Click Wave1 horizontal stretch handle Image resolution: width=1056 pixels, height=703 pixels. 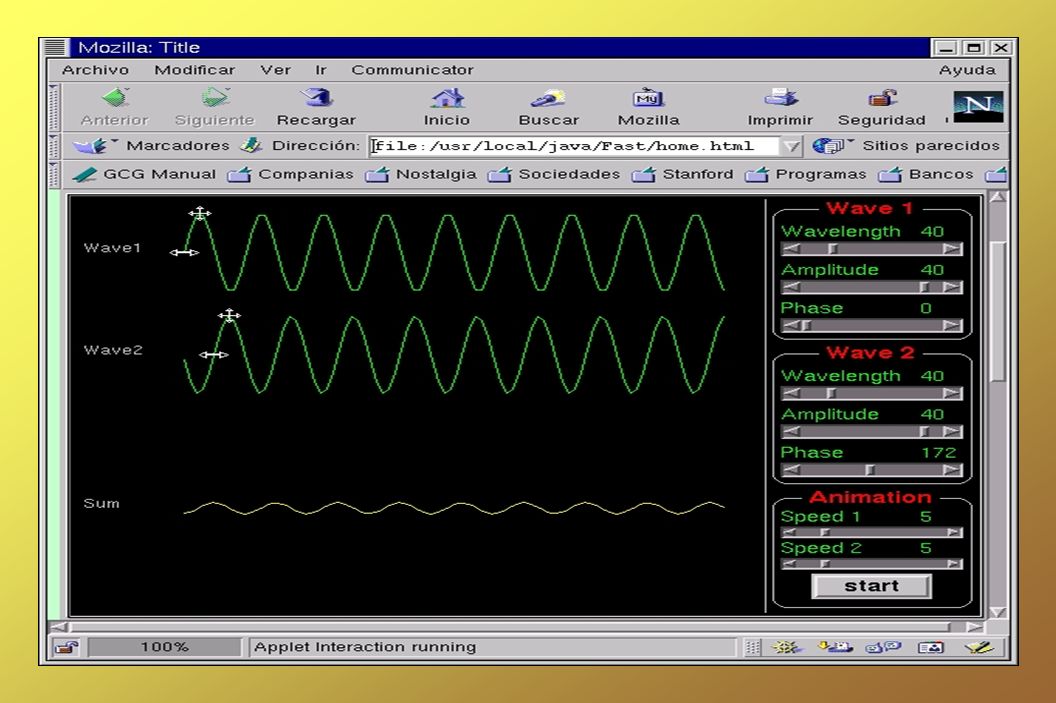[x=184, y=253]
